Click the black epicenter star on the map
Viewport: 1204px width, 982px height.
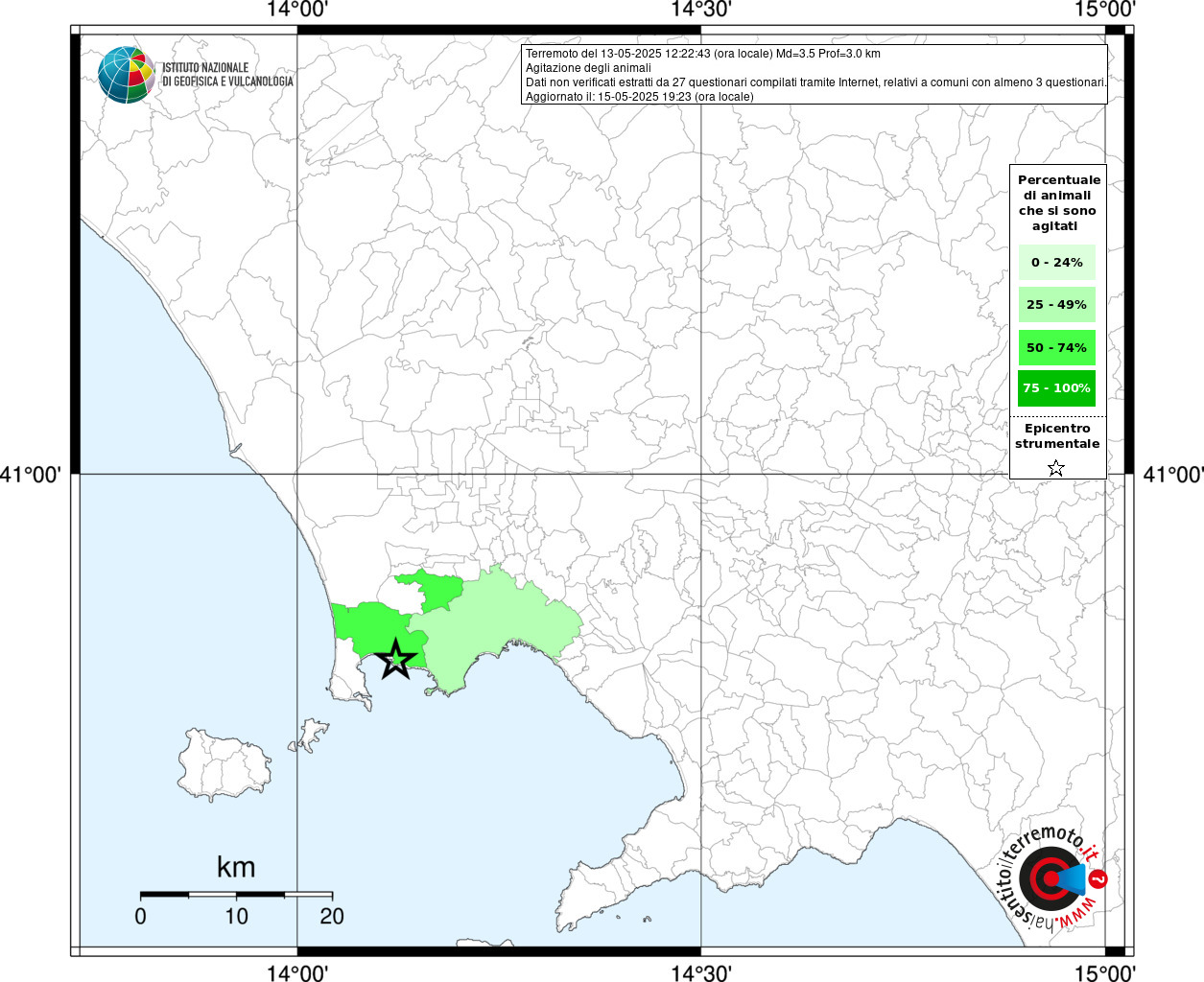[395, 659]
